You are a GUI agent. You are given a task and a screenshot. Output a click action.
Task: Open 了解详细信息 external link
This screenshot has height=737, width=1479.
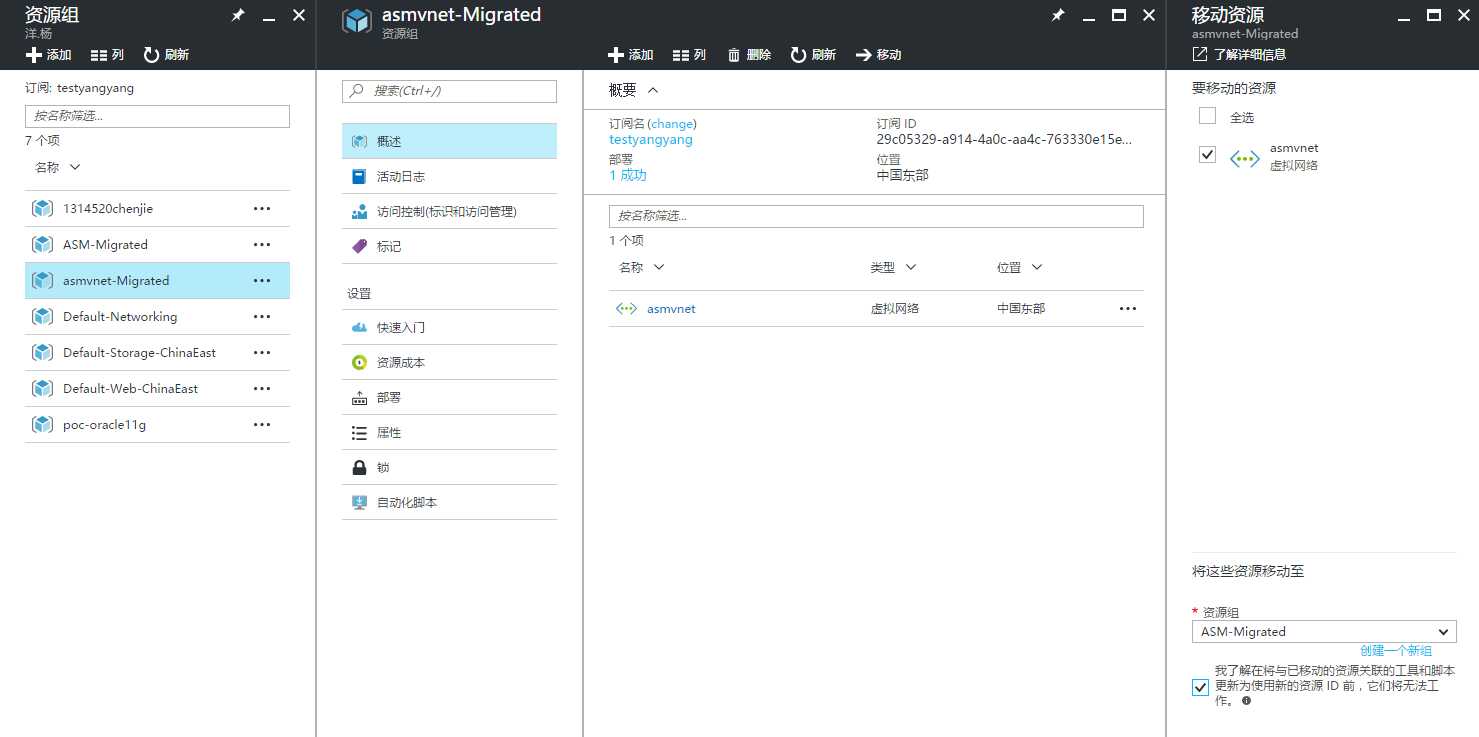click(x=1239, y=55)
